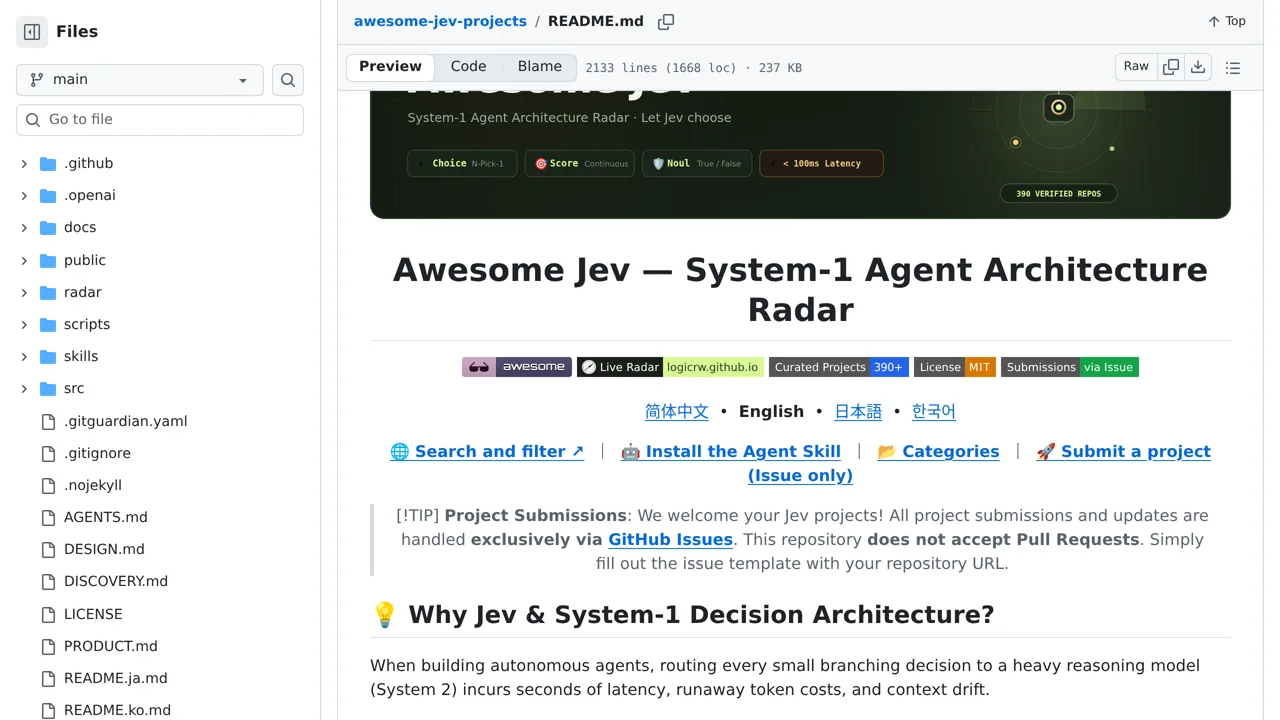Open the Live Radar logicrw.github.io badge
Image resolution: width=1280 pixels, height=720 pixels.
(670, 367)
